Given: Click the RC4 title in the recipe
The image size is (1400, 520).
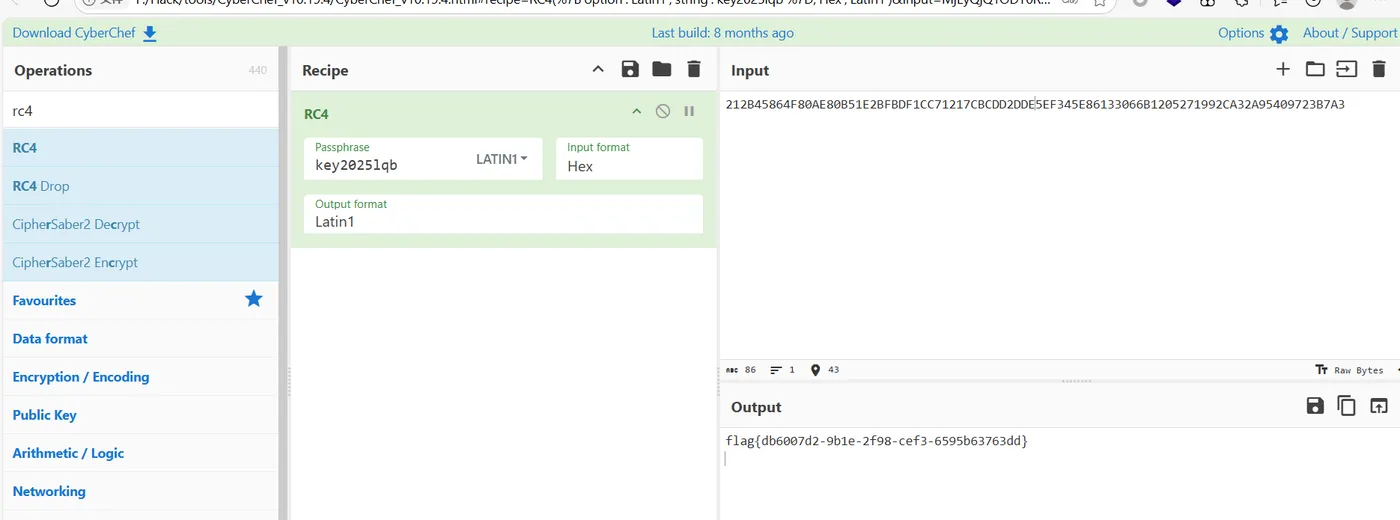Looking at the screenshot, I should 316,114.
